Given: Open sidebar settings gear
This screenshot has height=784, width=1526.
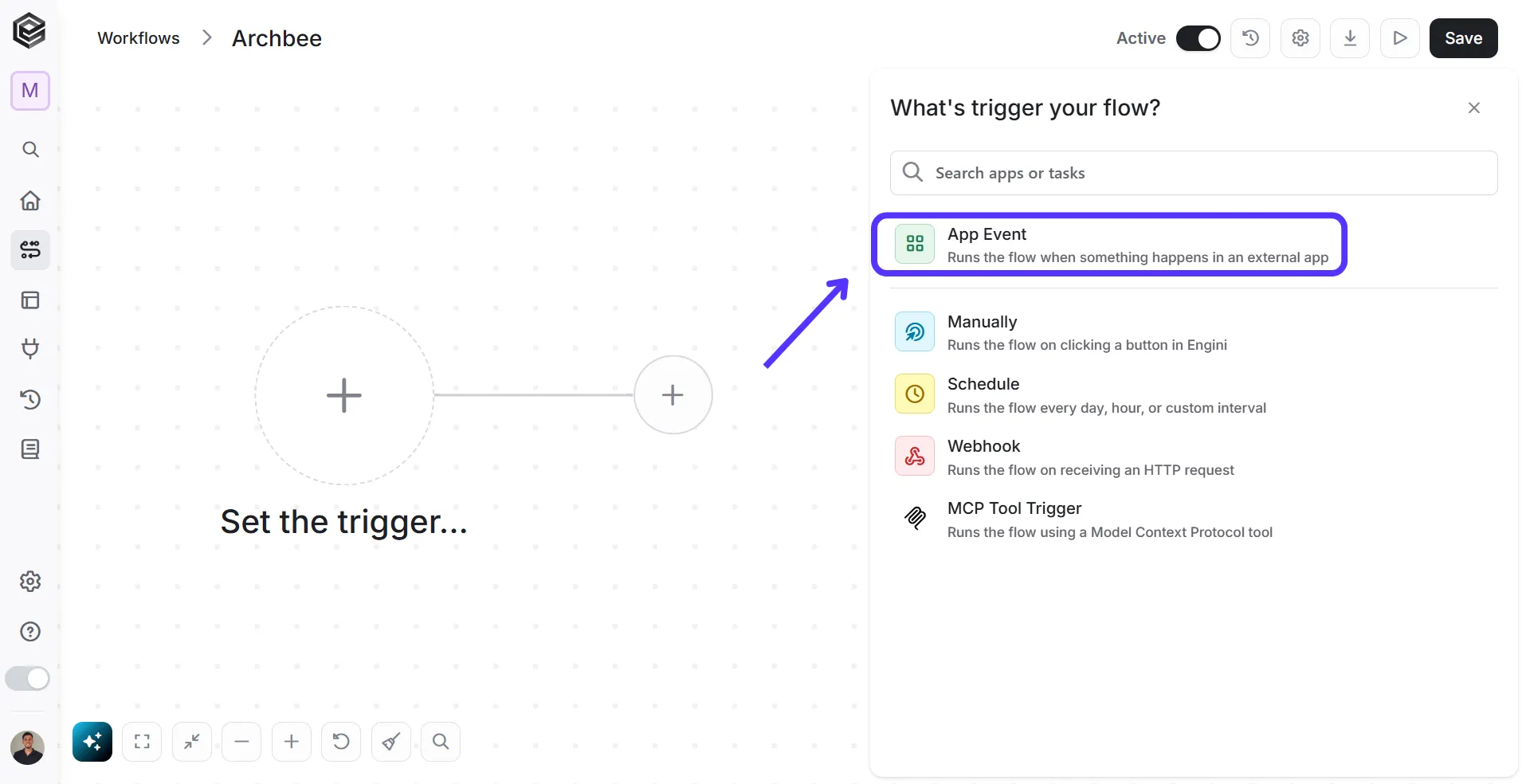Looking at the screenshot, I should 30,582.
